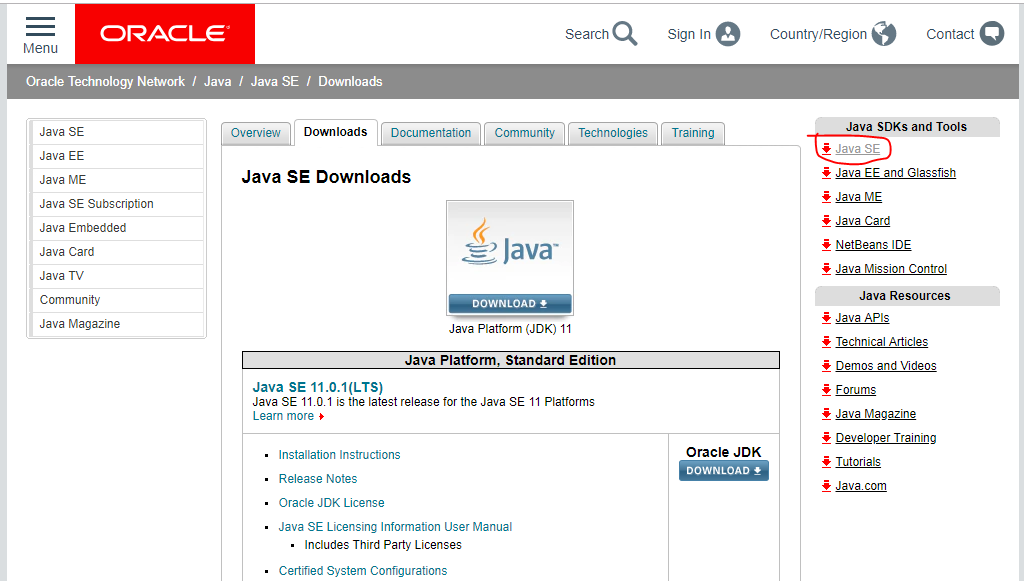1024x581 pixels.
Task: Click the Forums link
Action: click(x=856, y=390)
